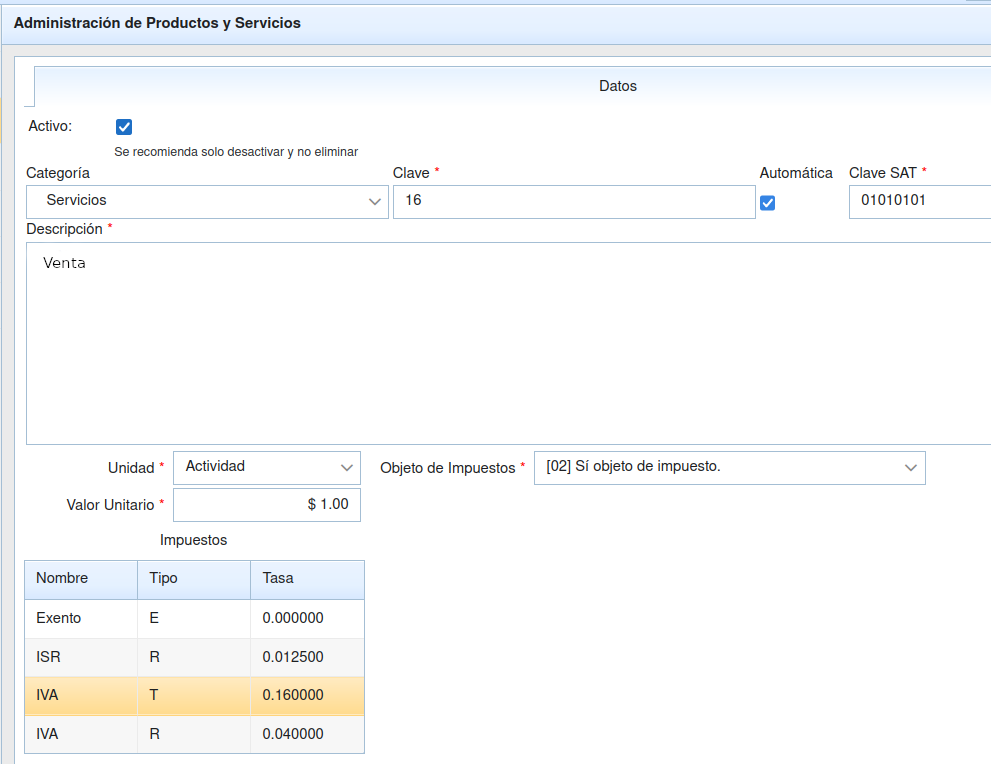
Task: Click the Valor Unitario field showing $ 1.00
Action: [x=267, y=504]
